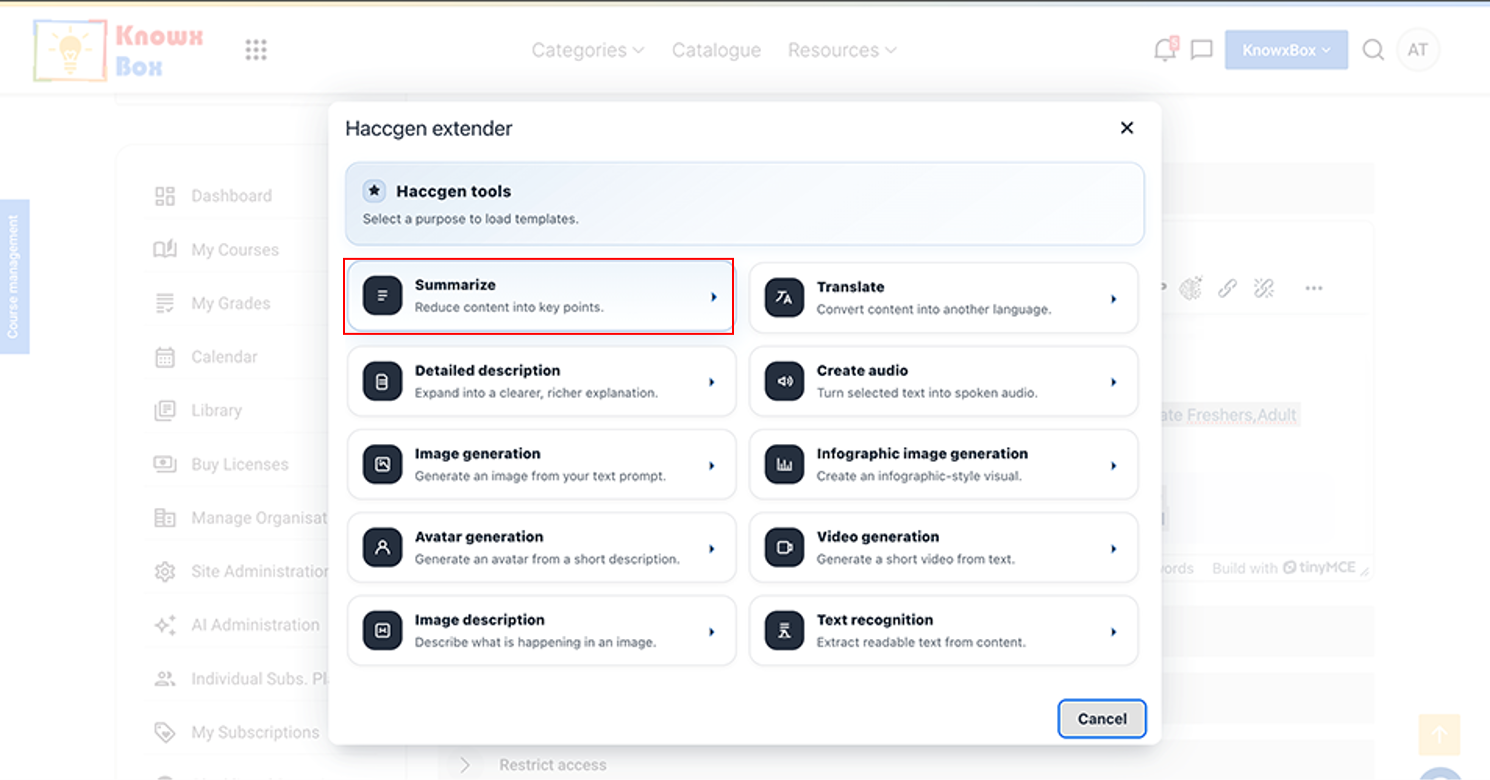
Task: Click the Avatar generation person icon
Action: pyautogui.click(x=382, y=547)
